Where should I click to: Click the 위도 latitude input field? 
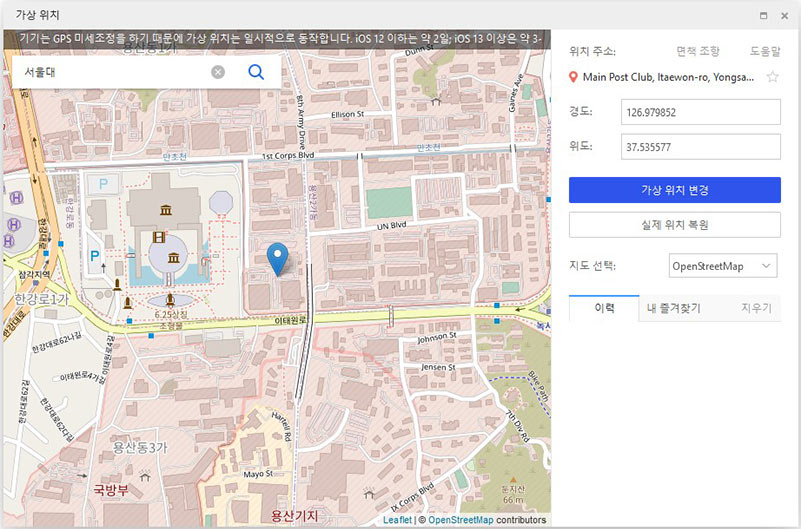click(x=700, y=147)
